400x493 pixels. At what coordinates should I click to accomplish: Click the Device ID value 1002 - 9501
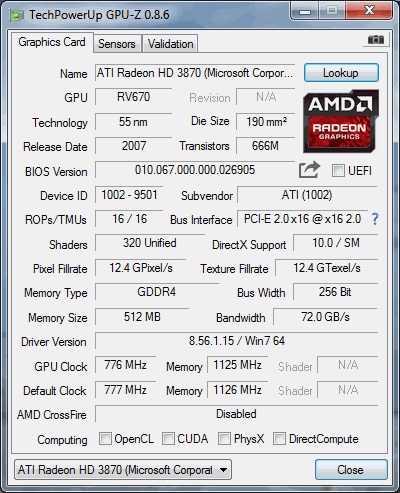click(x=129, y=195)
